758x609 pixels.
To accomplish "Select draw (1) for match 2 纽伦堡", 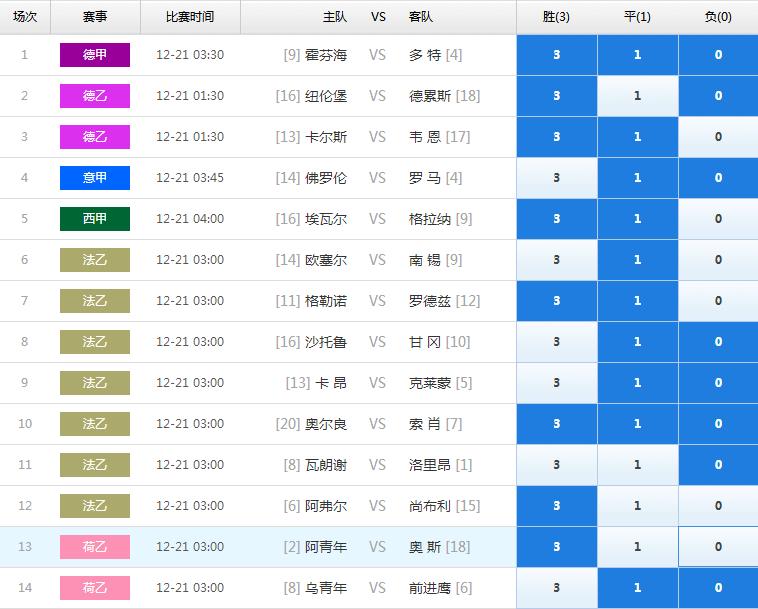I will [x=638, y=96].
